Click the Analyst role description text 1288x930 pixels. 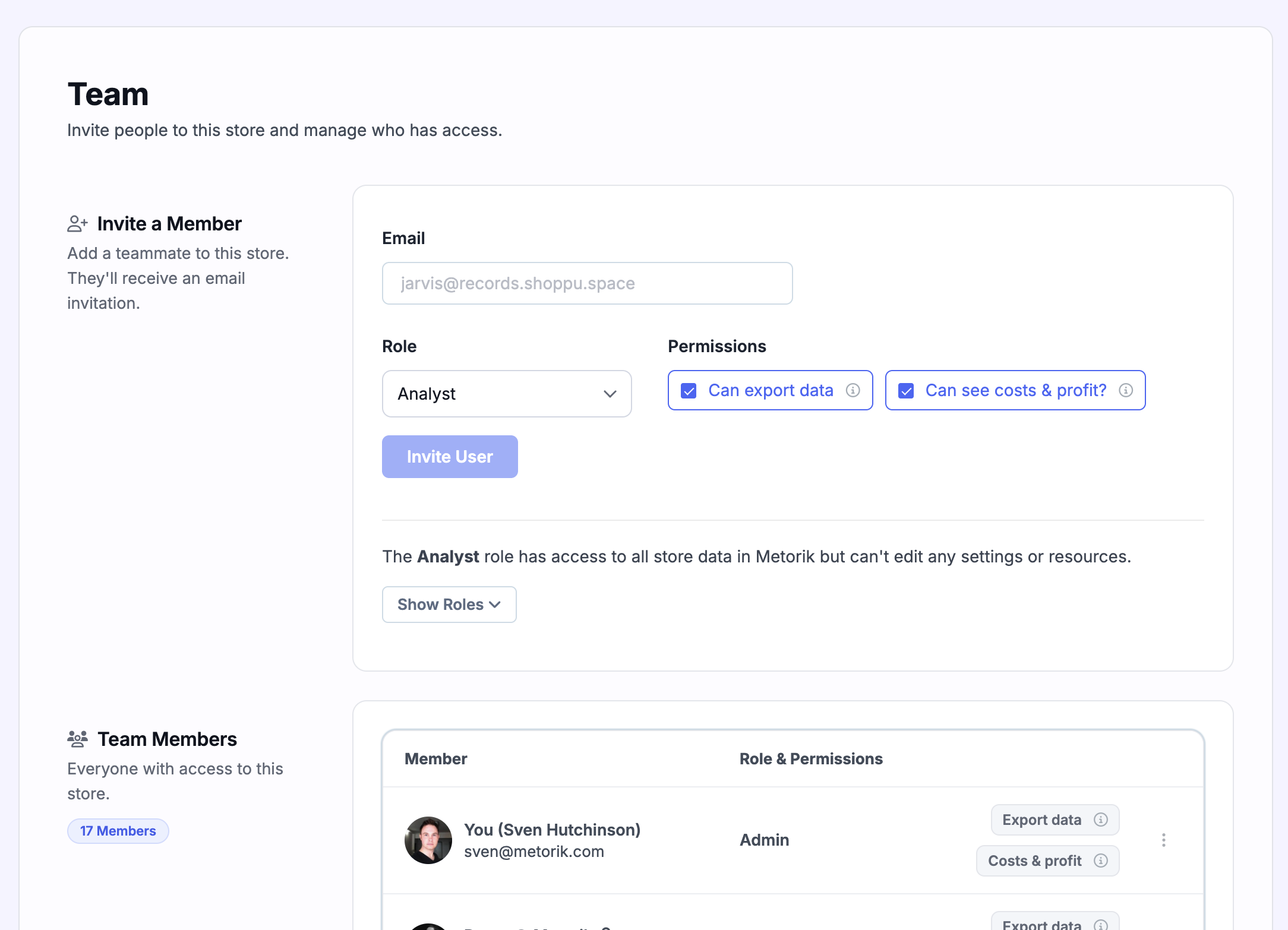(x=757, y=556)
